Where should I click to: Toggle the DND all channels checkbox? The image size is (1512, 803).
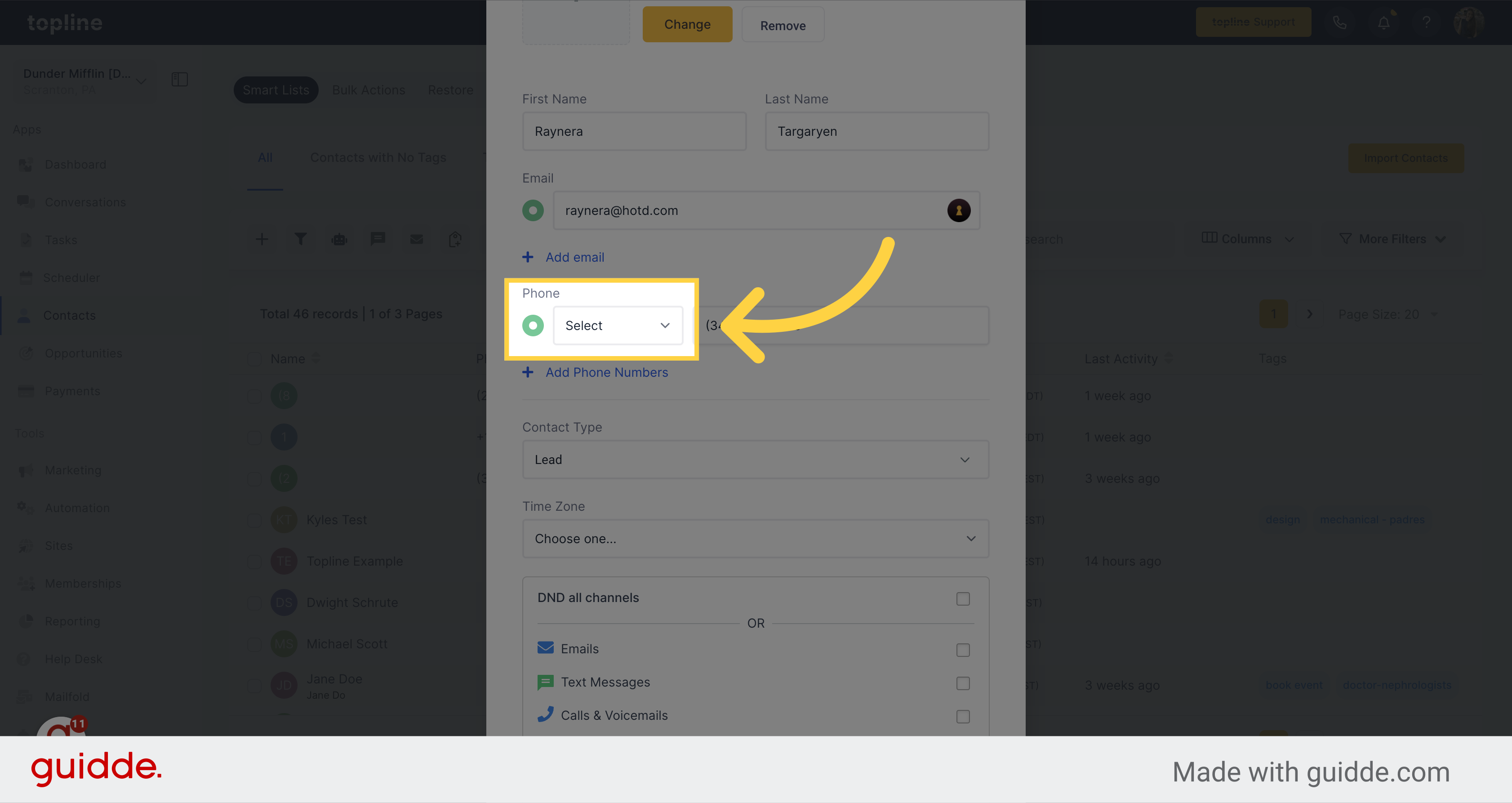click(x=963, y=598)
